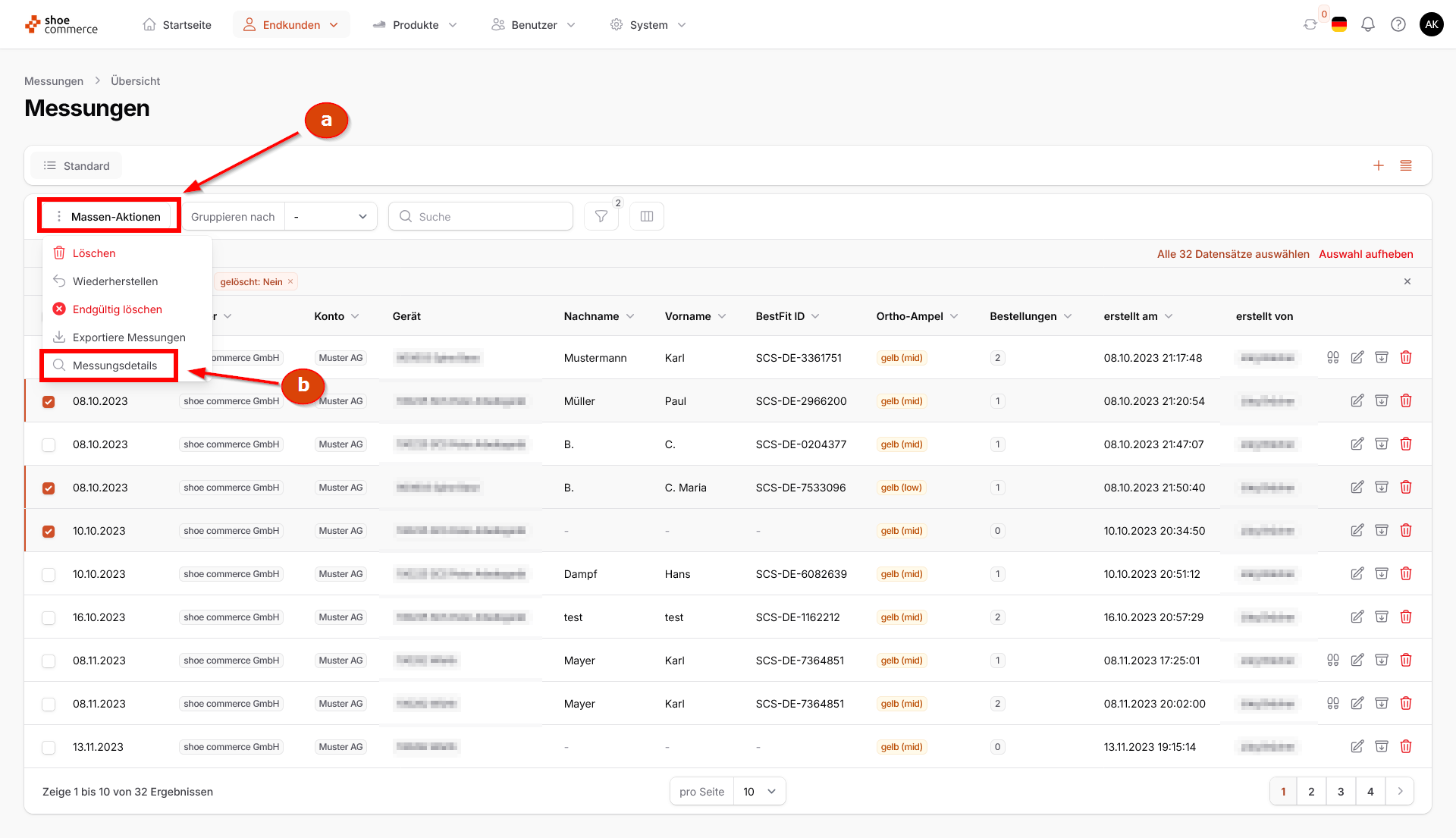The height and width of the screenshot is (838, 1456).
Task: Edit the Müller row with pencil icon
Action: 1357,400
